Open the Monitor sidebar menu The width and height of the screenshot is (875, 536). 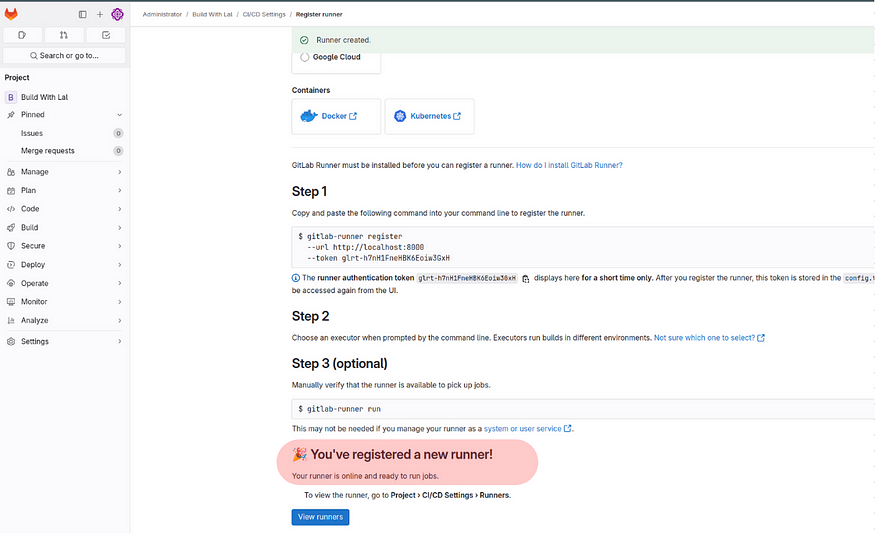point(64,302)
